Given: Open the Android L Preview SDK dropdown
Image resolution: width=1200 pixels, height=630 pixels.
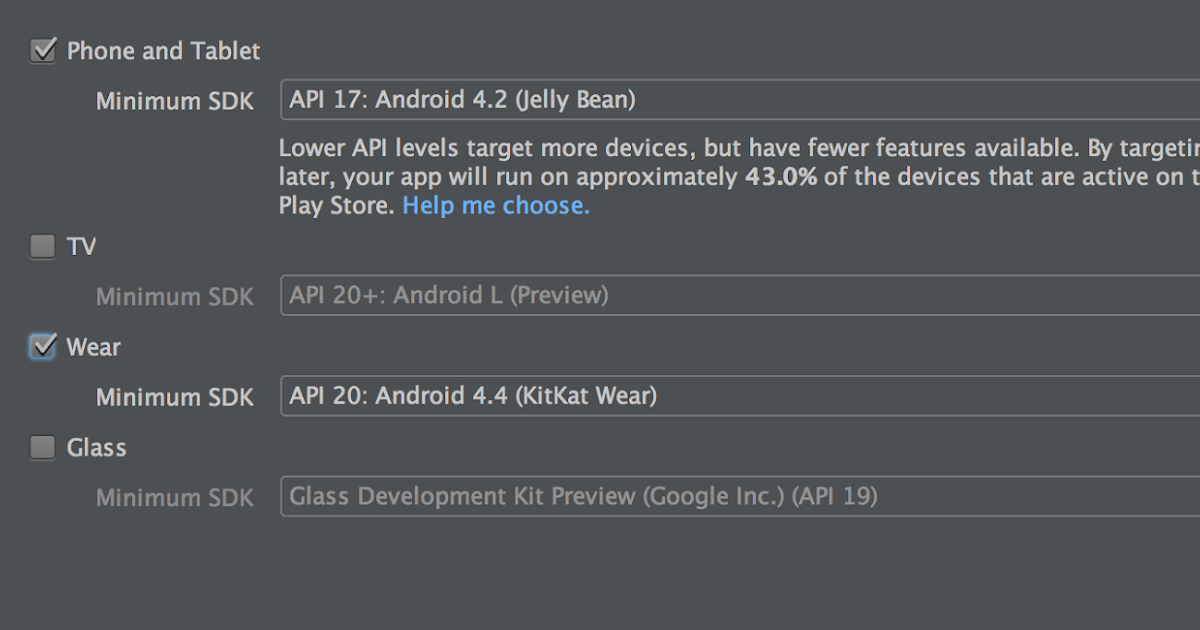Looking at the screenshot, I should [740, 296].
